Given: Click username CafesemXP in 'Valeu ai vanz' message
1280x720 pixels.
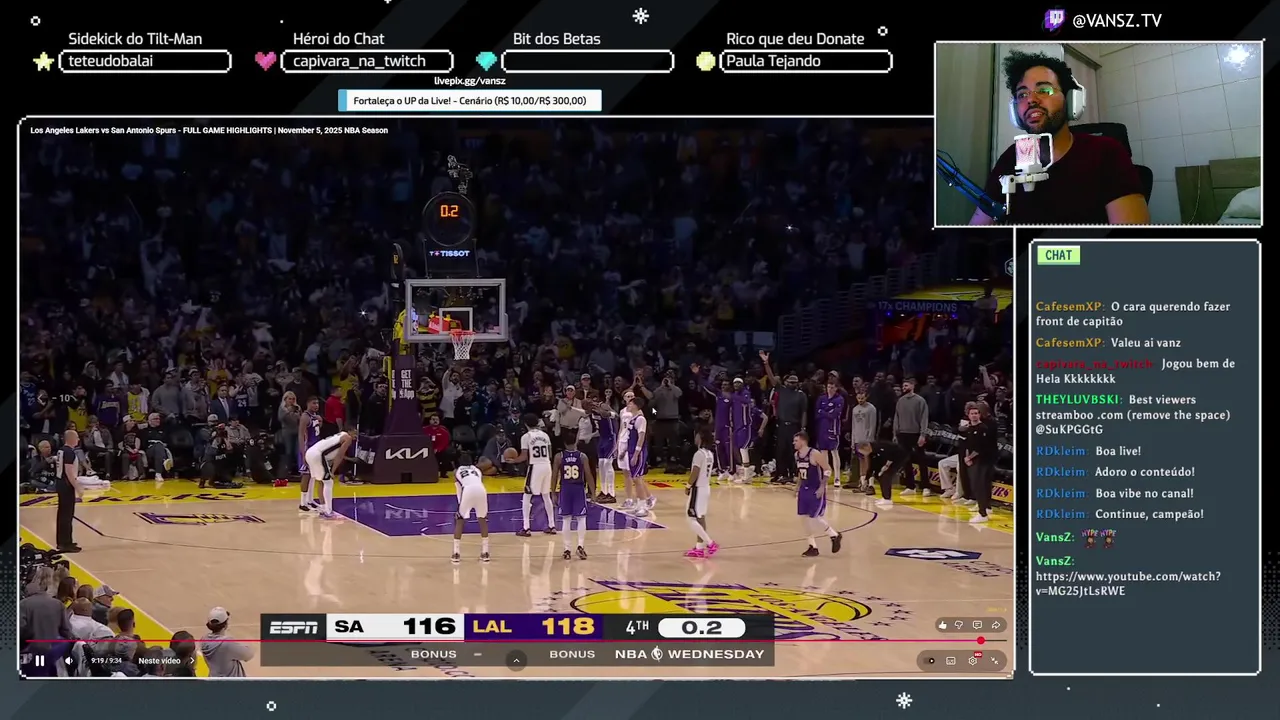Looking at the screenshot, I should (x=1069, y=343).
